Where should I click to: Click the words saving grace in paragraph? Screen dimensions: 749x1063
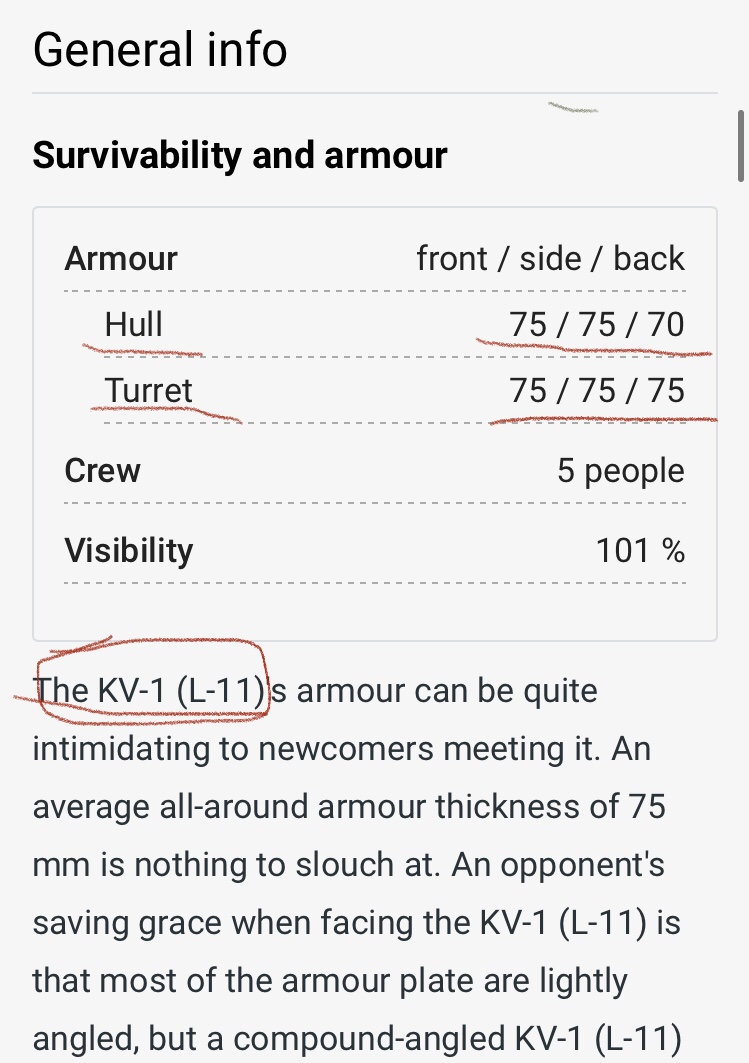(x=127, y=923)
